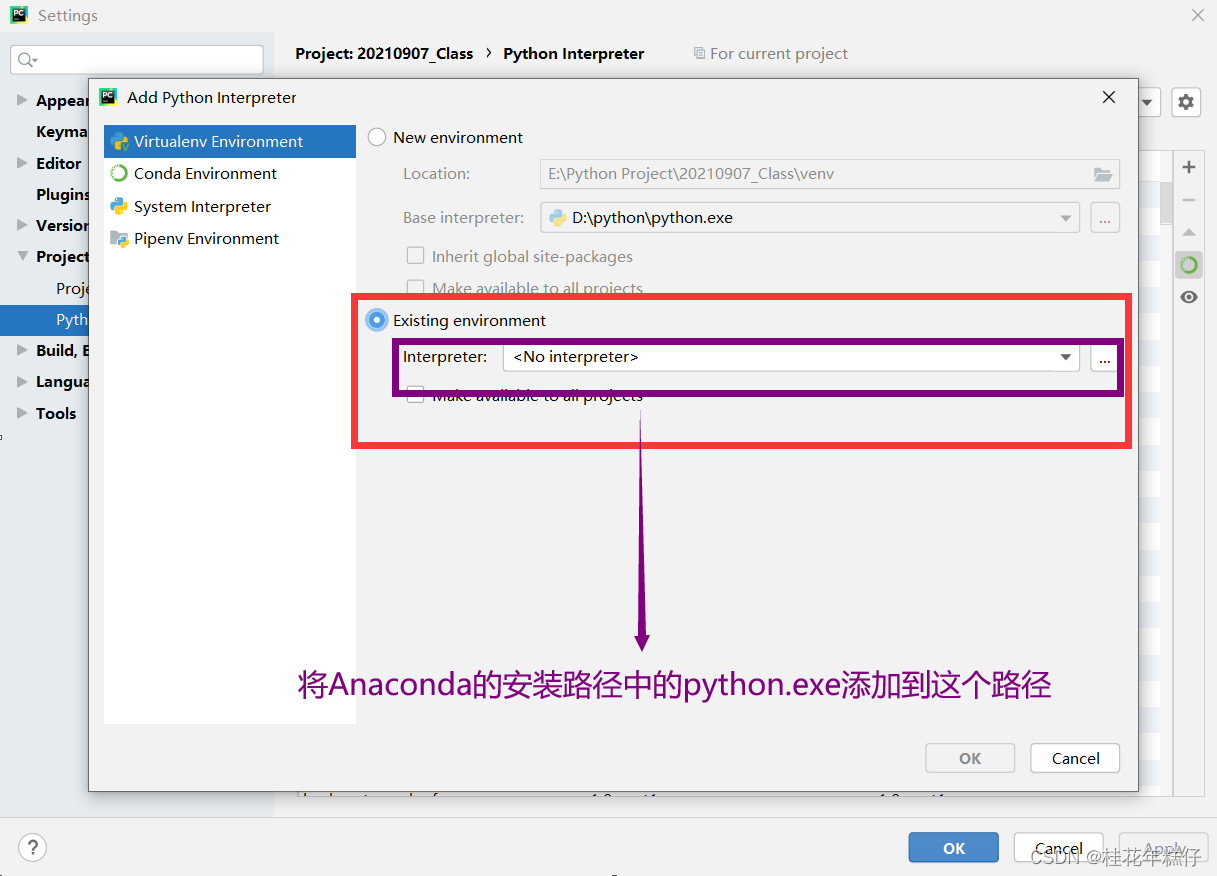Click the For current project label icon
The width and height of the screenshot is (1217, 876).
[699, 53]
